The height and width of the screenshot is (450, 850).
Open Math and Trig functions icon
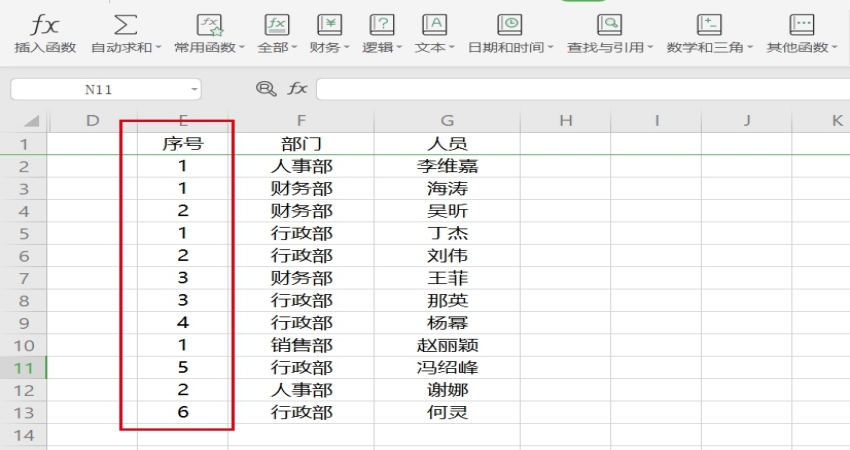709,24
